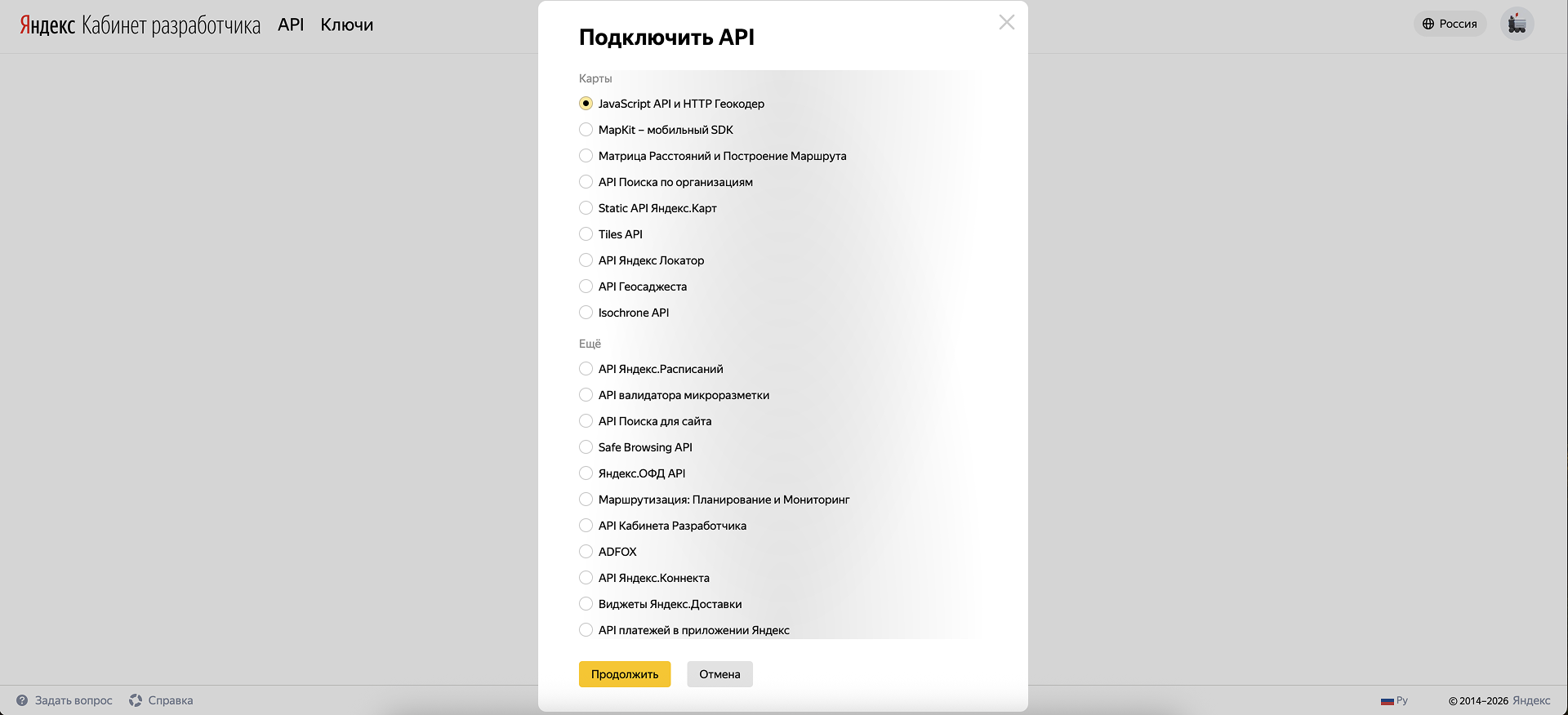Choose Safe Browsing API radio button
Viewport: 1568px width, 715px height.
click(x=586, y=447)
